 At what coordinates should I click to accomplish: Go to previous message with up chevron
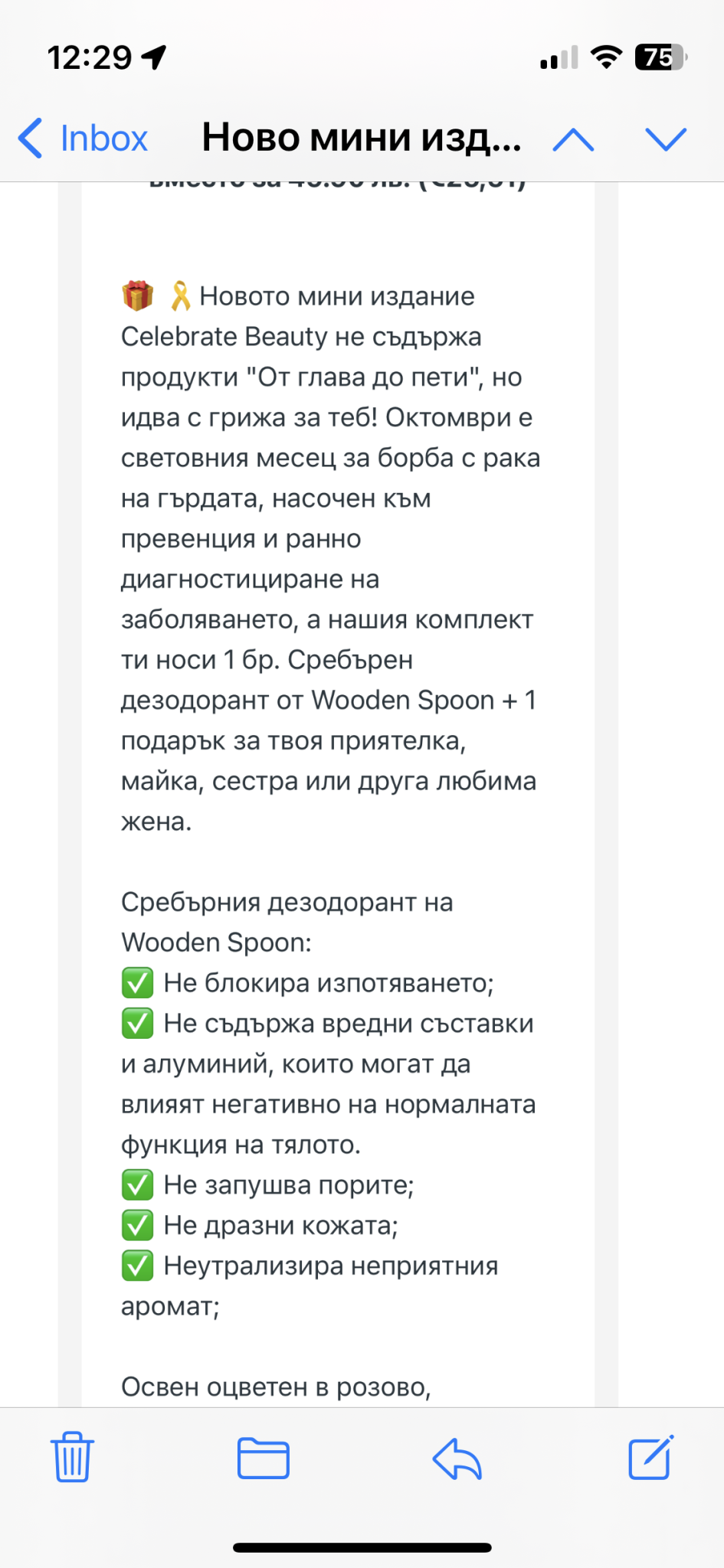pos(573,139)
